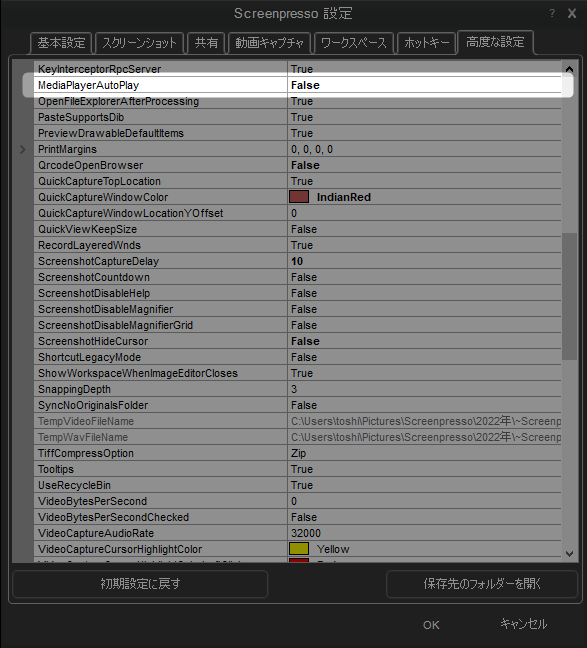
Task: Select the 共有 tab
Action: coord(206,43)
